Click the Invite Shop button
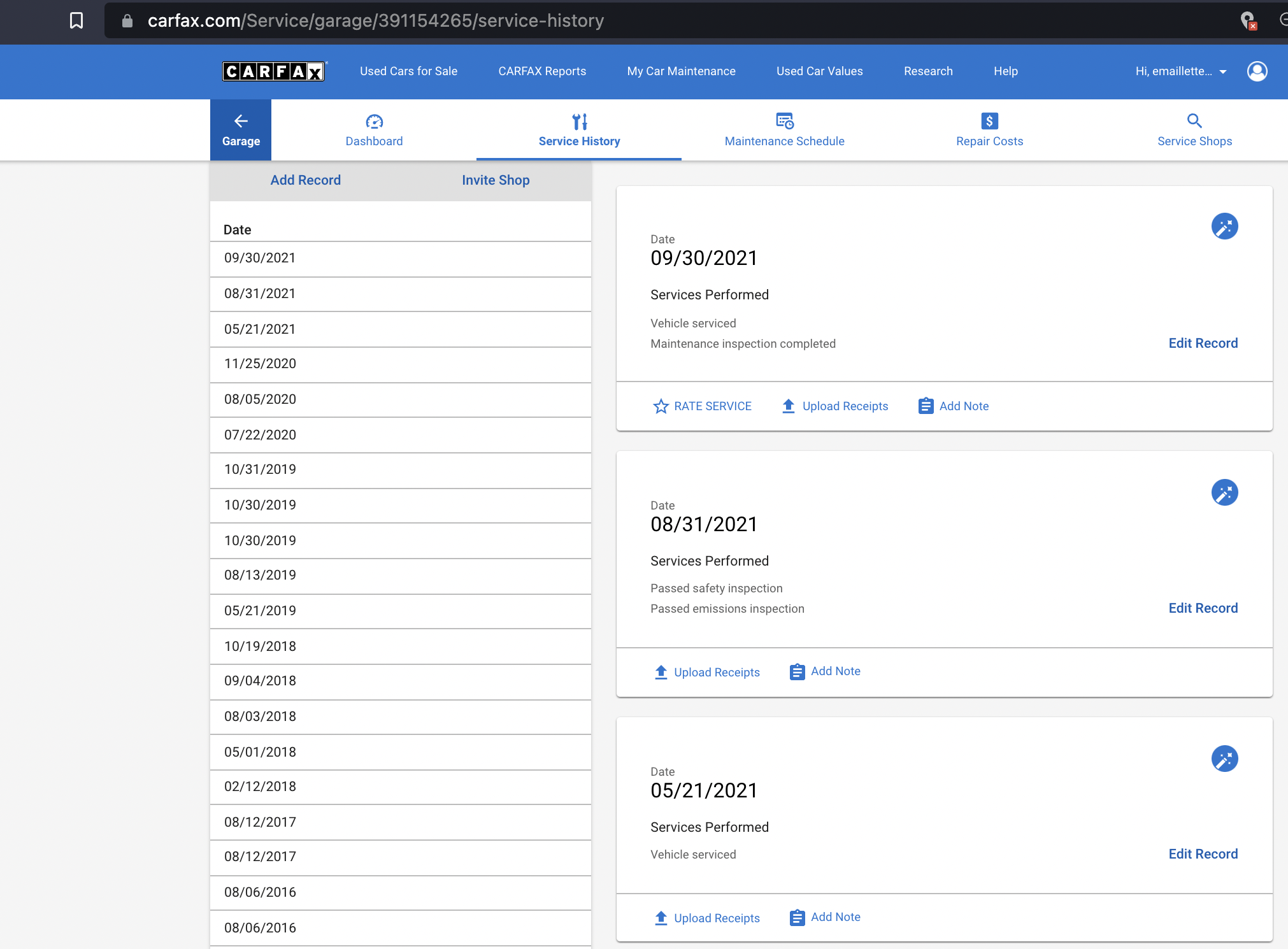The width and height of the screenshot is (1288, 949). (496, 180)
